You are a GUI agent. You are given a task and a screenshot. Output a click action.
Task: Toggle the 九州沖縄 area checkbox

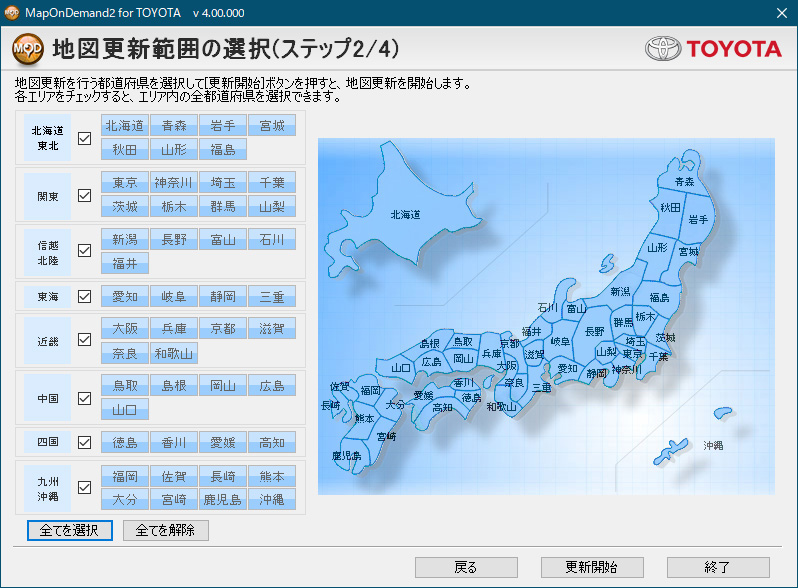(84, 488)
